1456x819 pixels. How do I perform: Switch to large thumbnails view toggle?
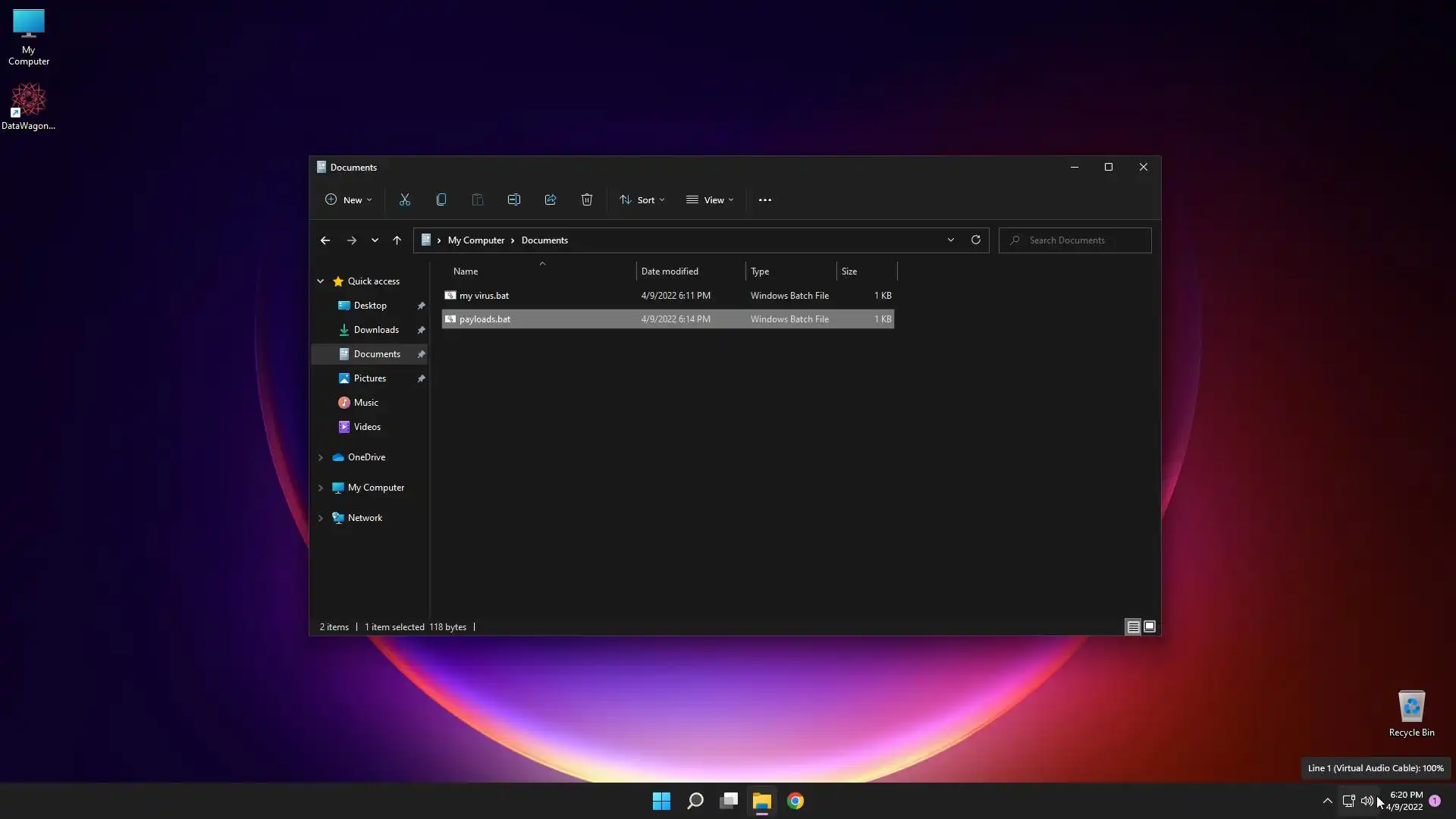pyautogui.click(x=1150, y=626)
